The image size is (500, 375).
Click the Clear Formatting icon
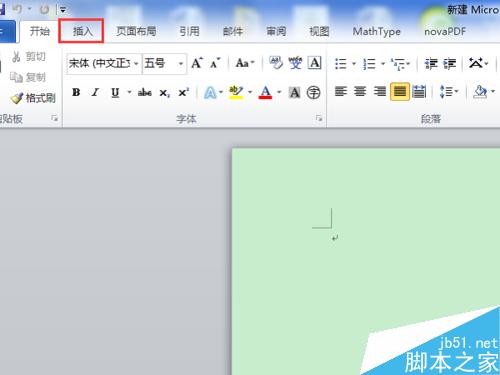pyautogui.click(x=276, y=63)
